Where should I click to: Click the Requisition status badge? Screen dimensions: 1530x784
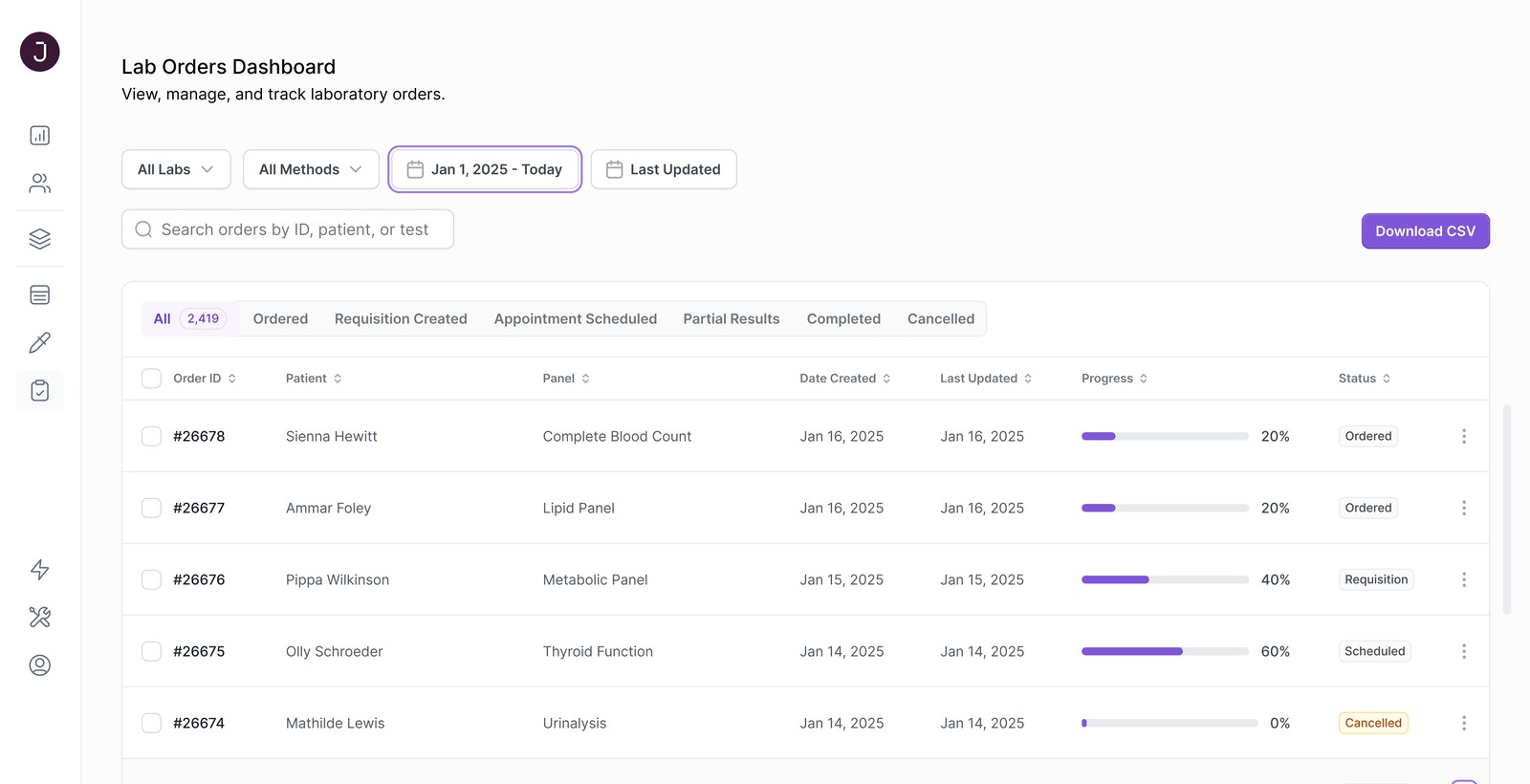1376,579
